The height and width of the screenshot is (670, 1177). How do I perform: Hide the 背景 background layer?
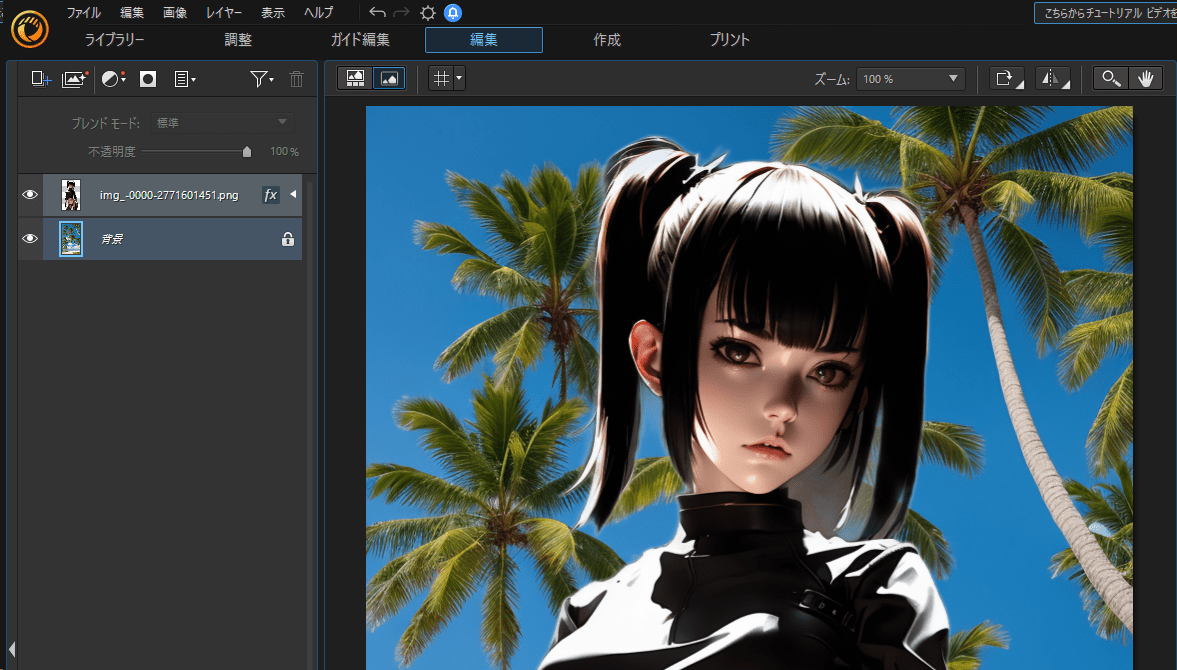29,238
